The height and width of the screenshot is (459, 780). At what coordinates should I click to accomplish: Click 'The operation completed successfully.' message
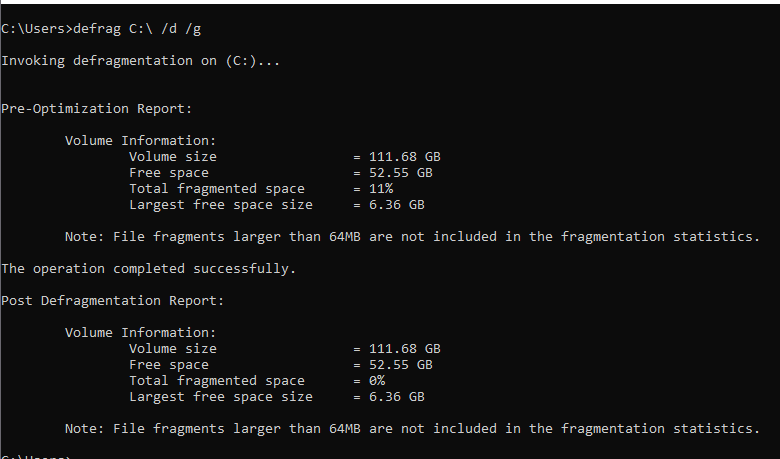(148, 269)
